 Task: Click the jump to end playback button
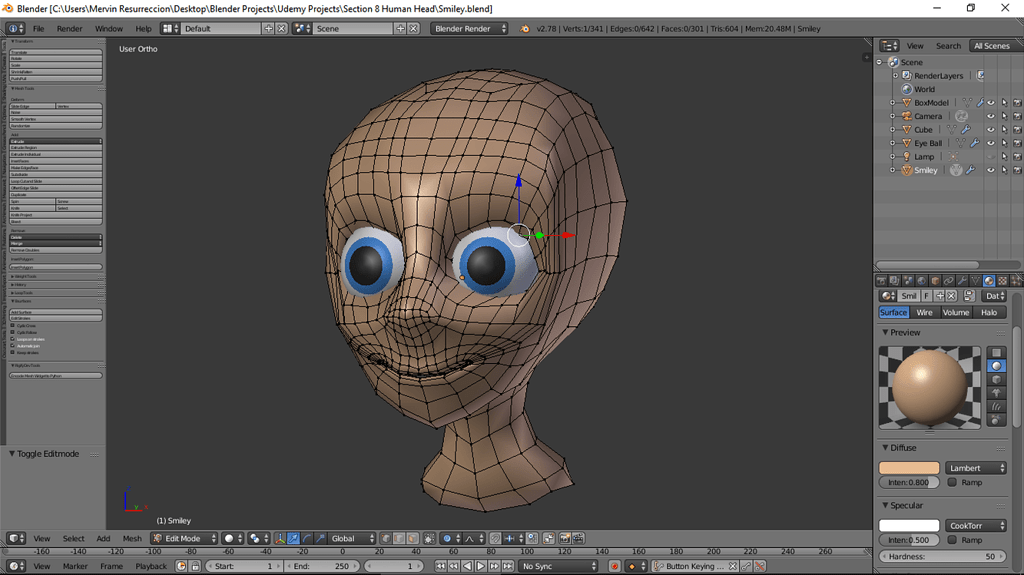click(507, 566)
